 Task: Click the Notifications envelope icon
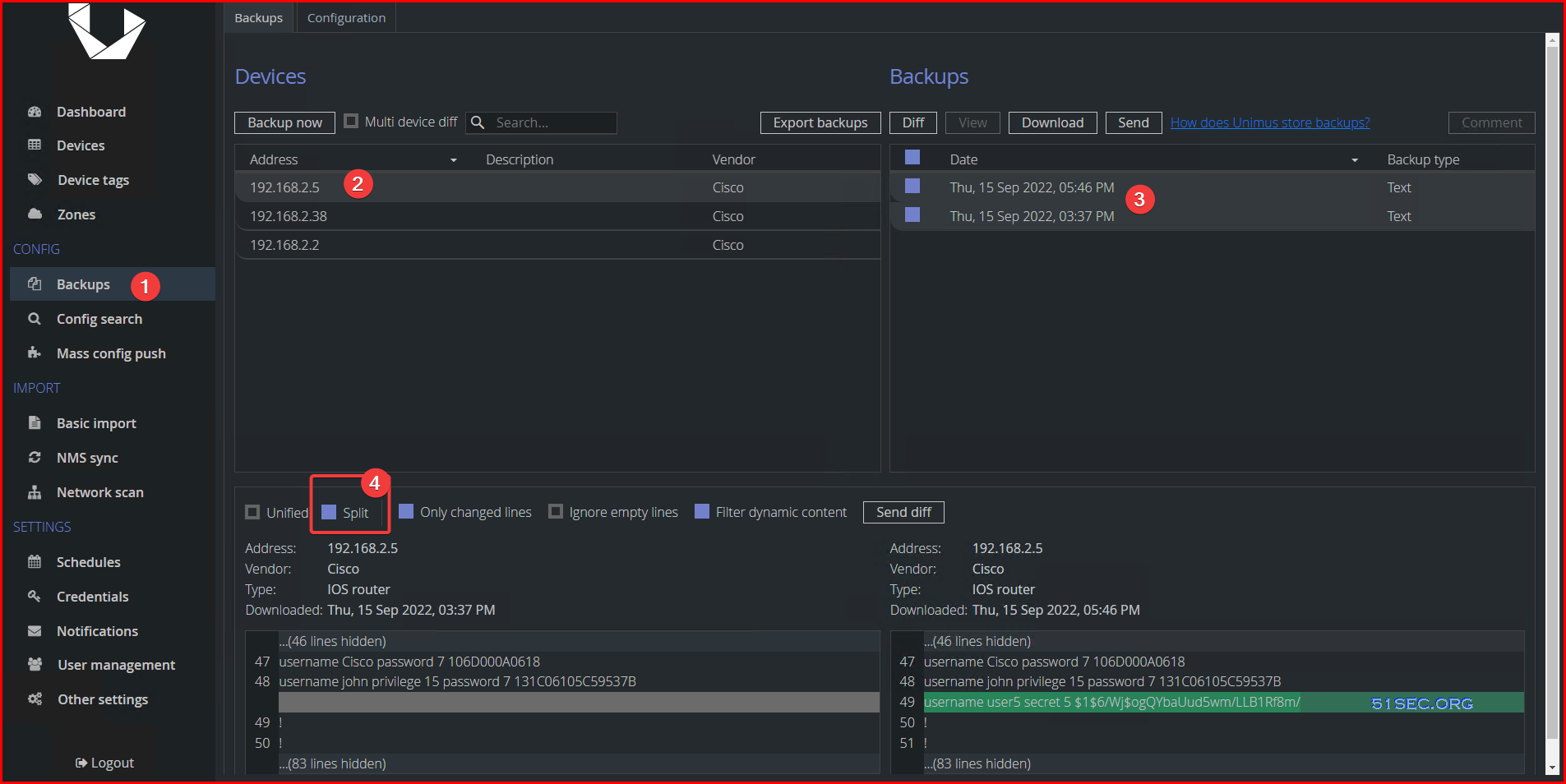tap(35, 631)
